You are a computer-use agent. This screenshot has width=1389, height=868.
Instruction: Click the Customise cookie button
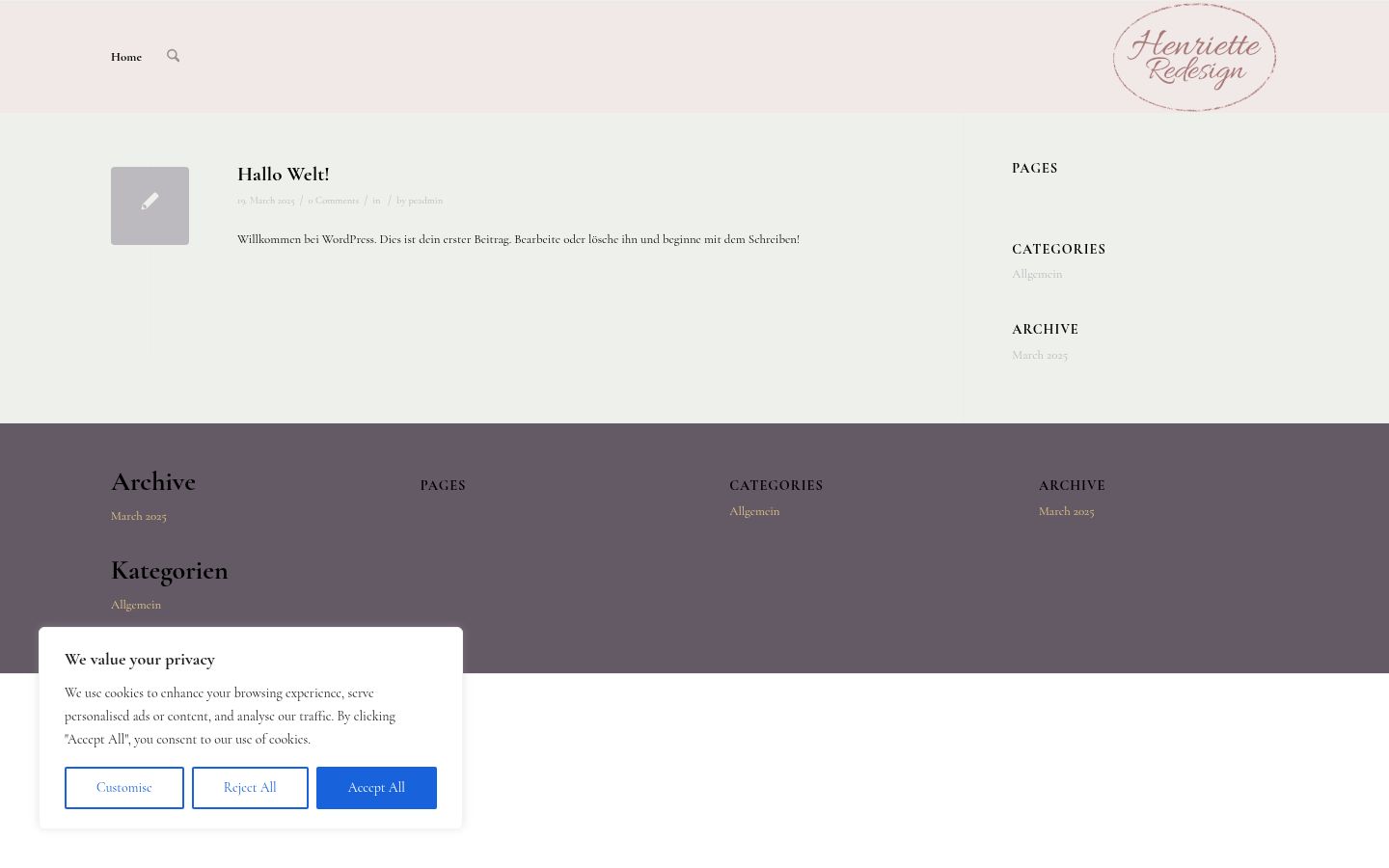tap(124, 788)
